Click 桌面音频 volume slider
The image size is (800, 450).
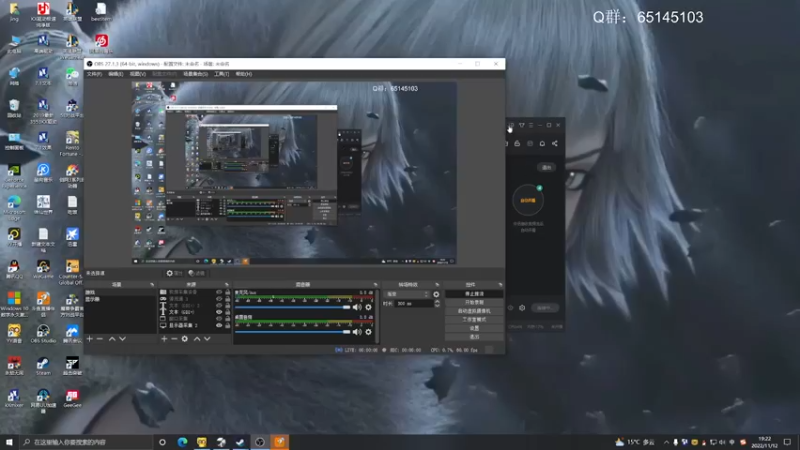pos(293,332)
